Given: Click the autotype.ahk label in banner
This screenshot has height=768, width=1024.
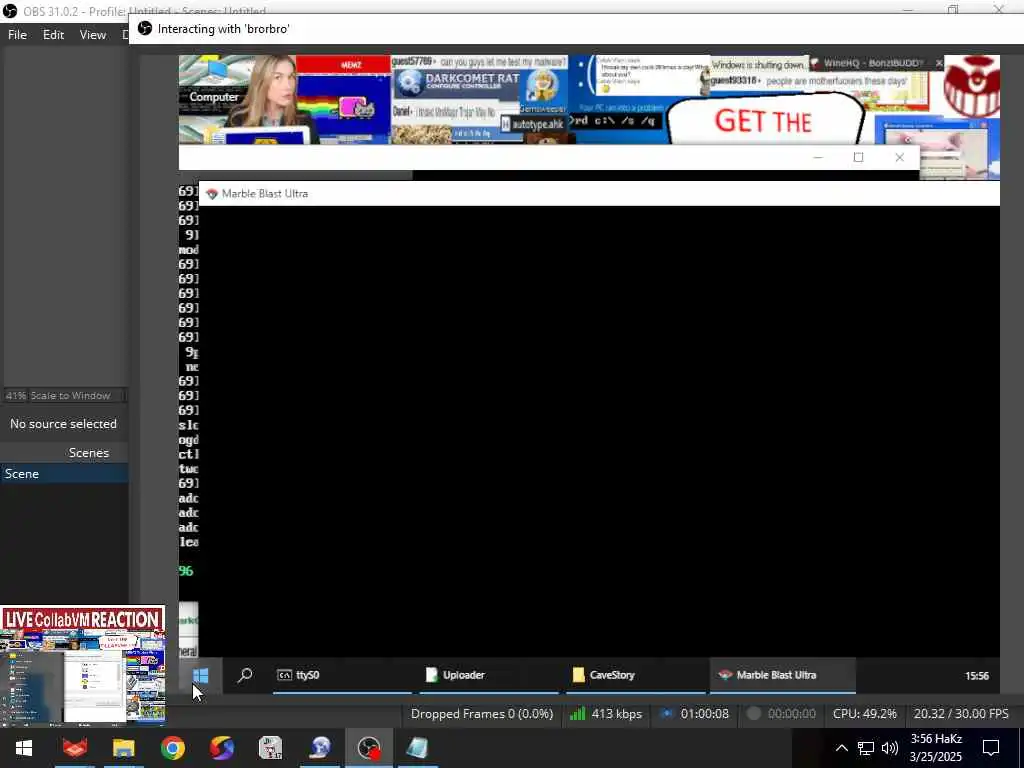Looking at the screenshot, I should point(533,124).
